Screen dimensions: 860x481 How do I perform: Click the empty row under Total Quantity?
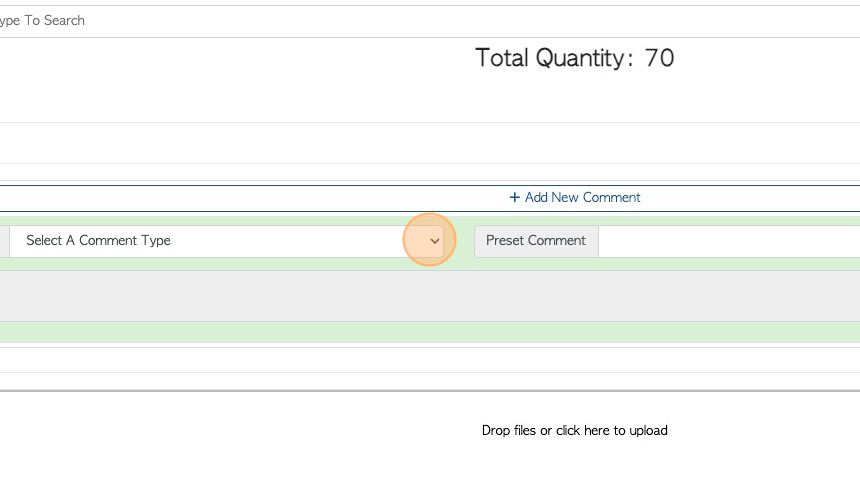(430, 143)
